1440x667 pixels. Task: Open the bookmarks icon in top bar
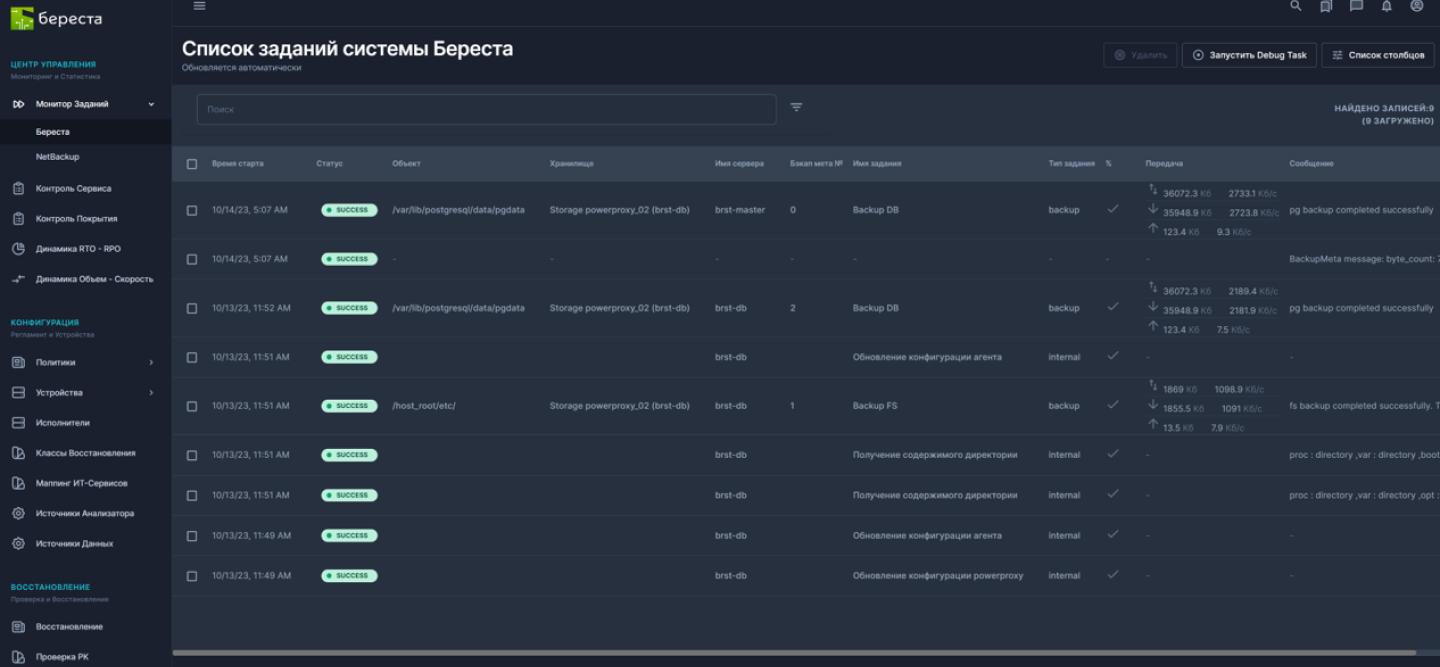click(1326, 6)
